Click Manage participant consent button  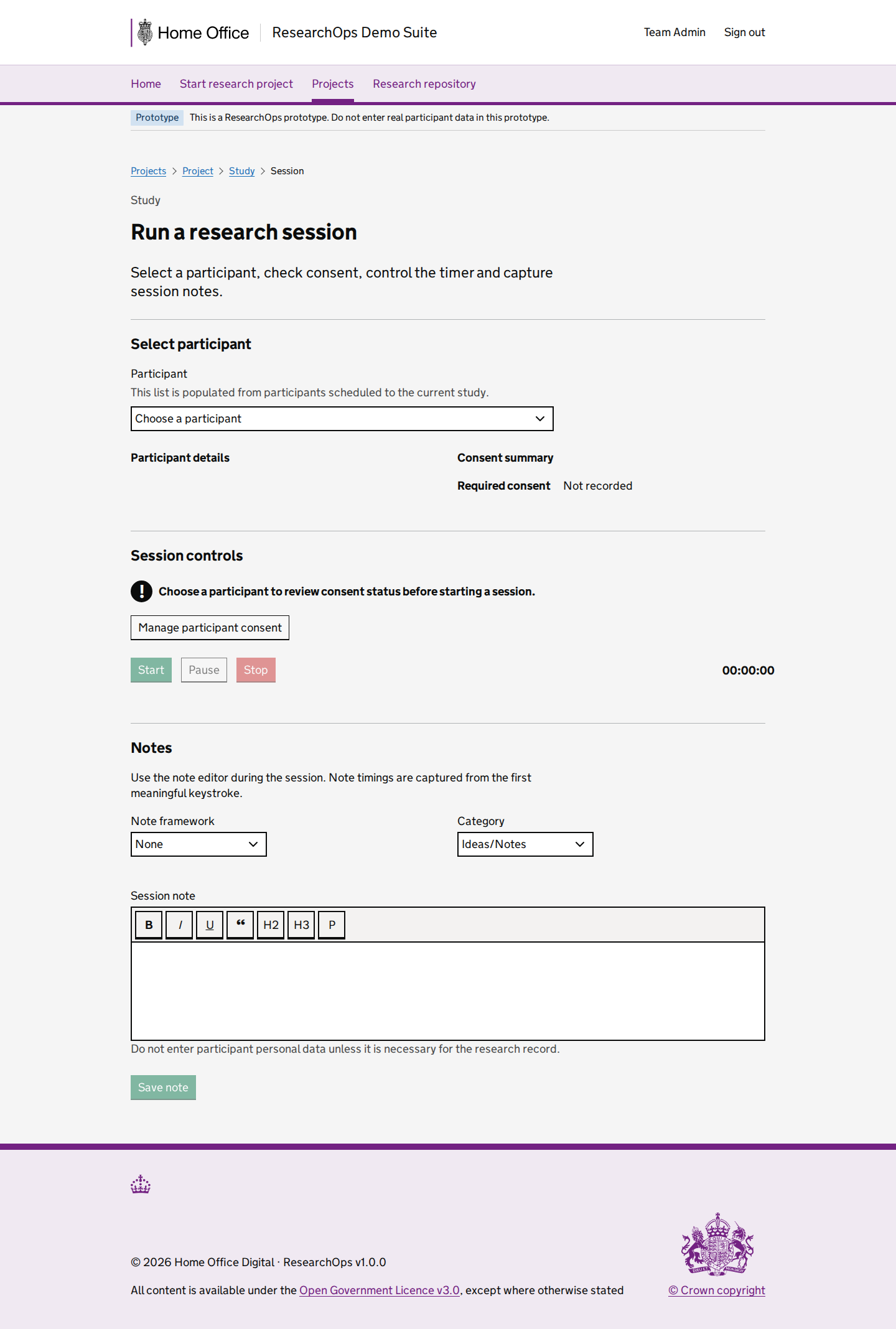tap(210, 628)
